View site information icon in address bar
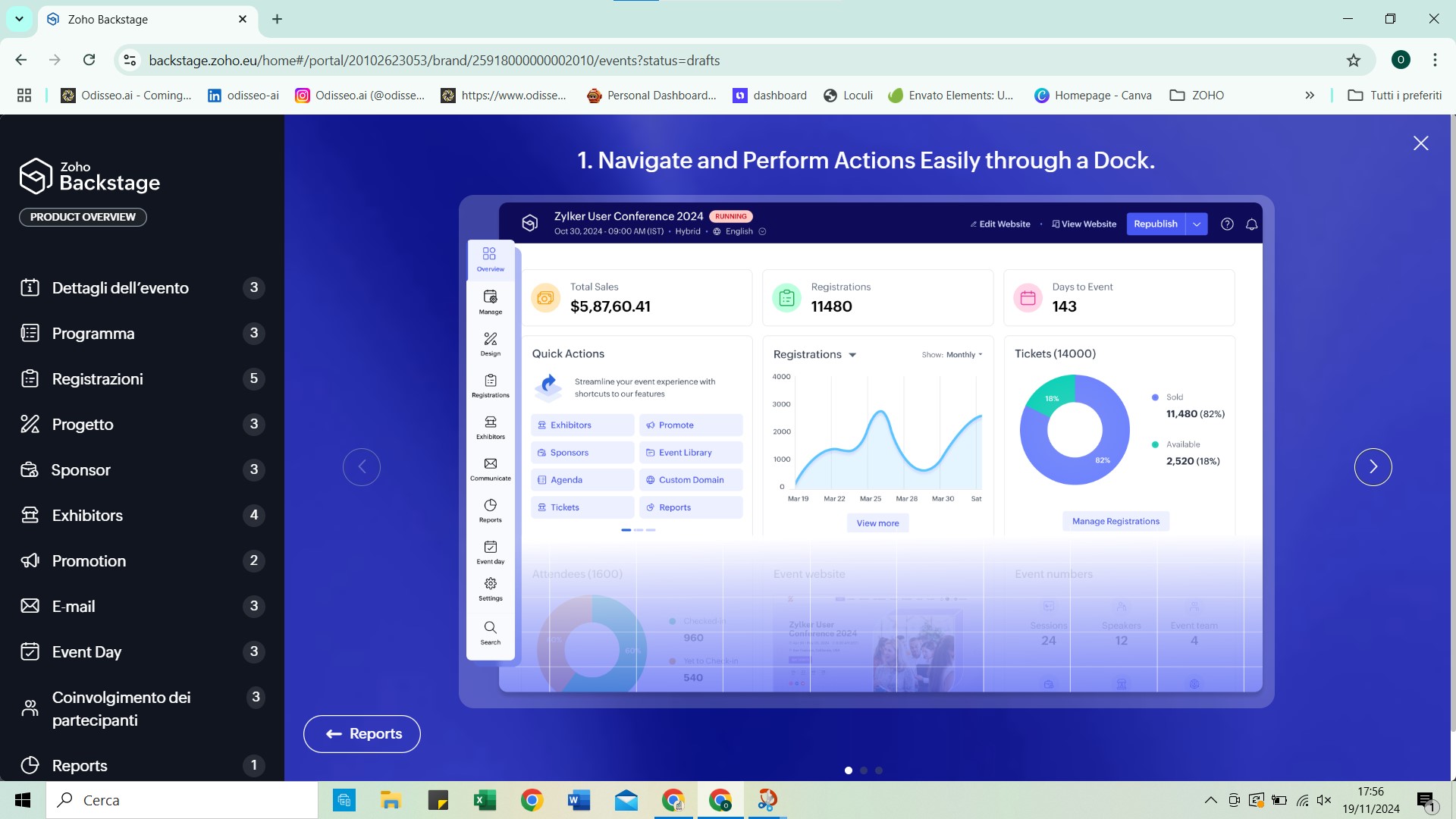Viewport: 1456px width, 819px height. point(130,60)
